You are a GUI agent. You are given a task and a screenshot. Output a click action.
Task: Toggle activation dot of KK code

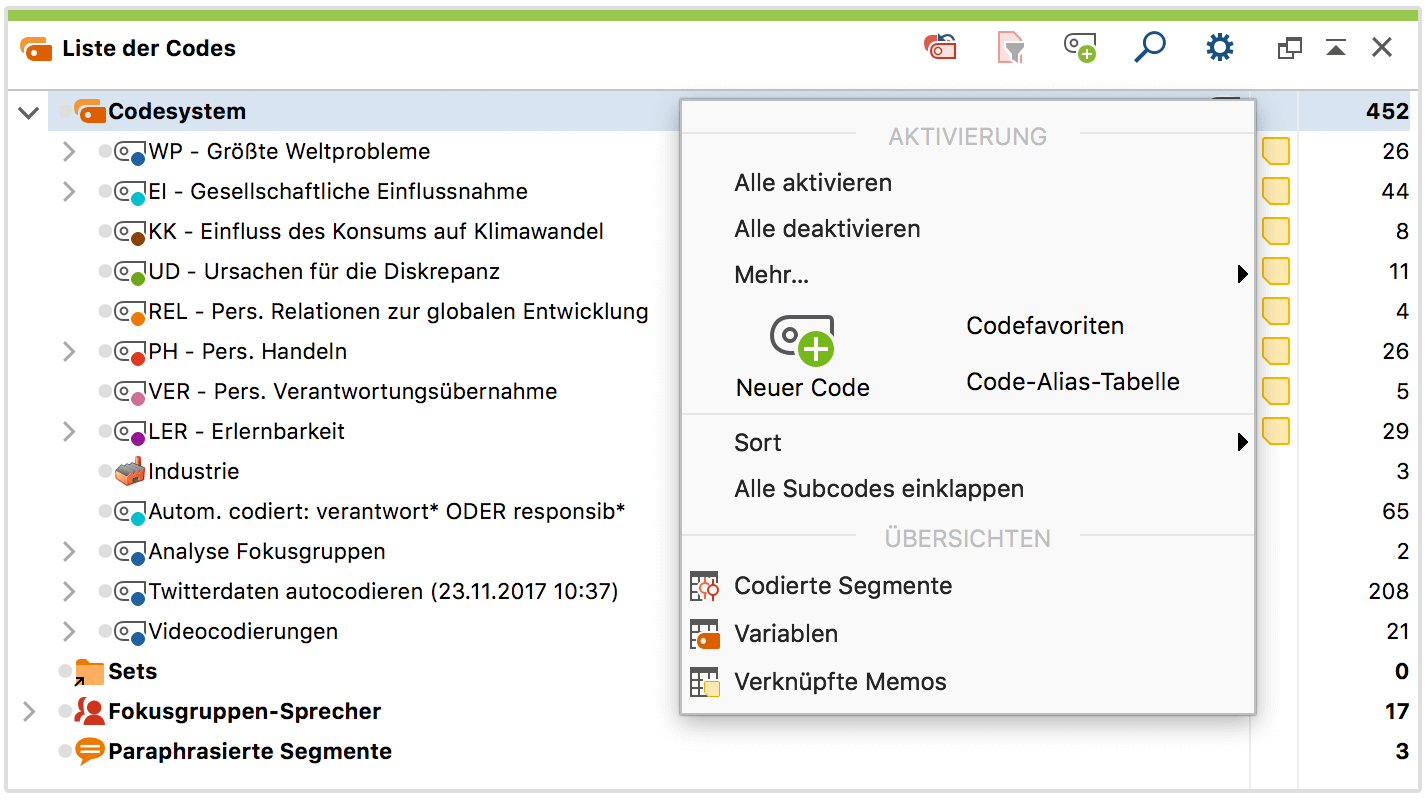(105, 232)
